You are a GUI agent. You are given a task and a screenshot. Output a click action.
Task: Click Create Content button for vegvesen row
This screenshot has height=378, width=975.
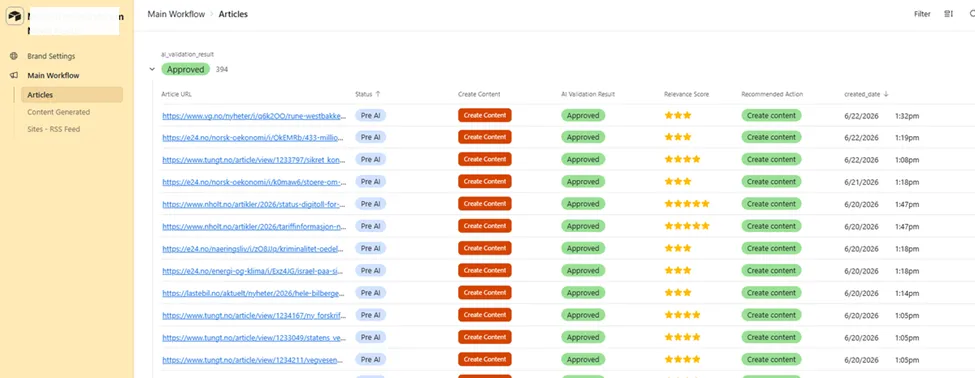click(484, 359)
